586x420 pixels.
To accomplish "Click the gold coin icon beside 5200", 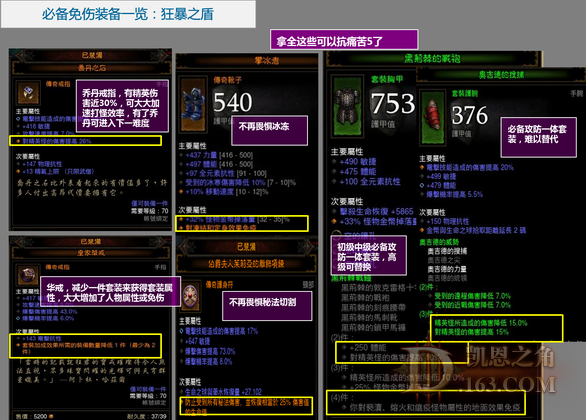I will (x=51, y=416).
